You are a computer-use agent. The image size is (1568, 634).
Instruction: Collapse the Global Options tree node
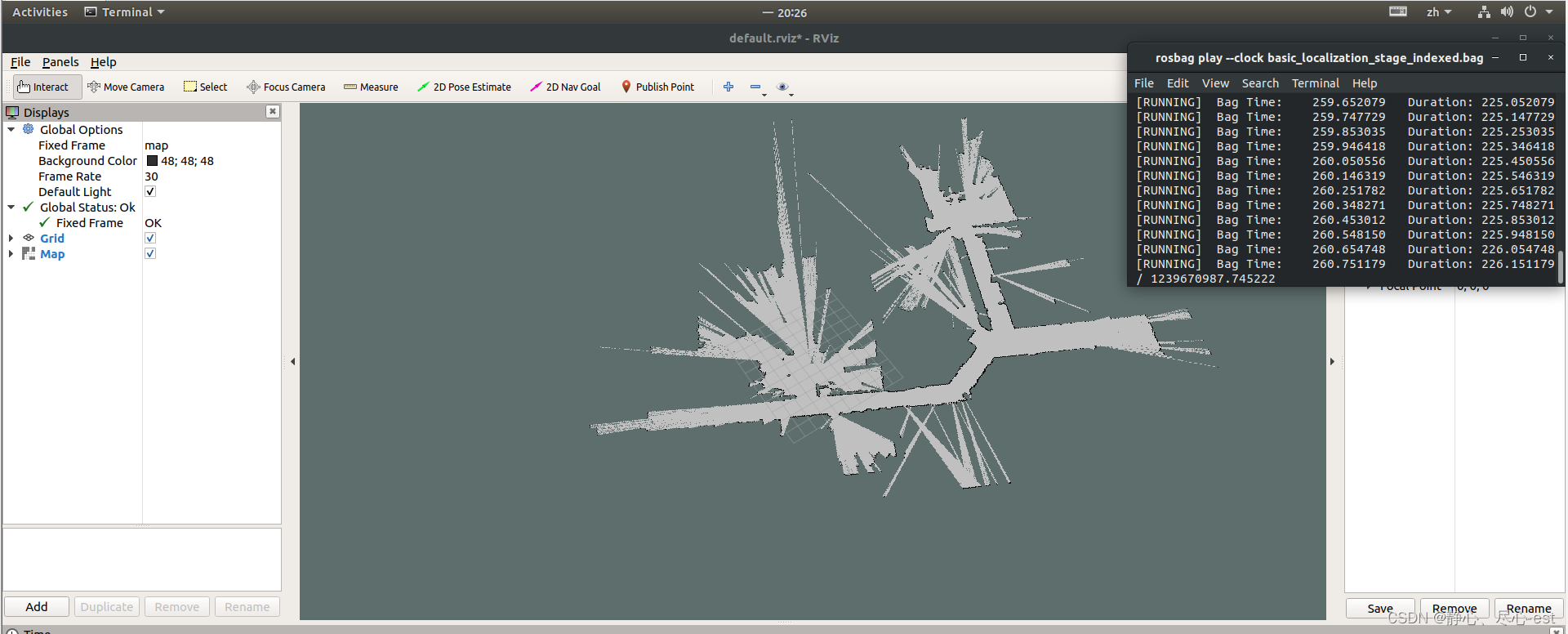click(11, 129)
